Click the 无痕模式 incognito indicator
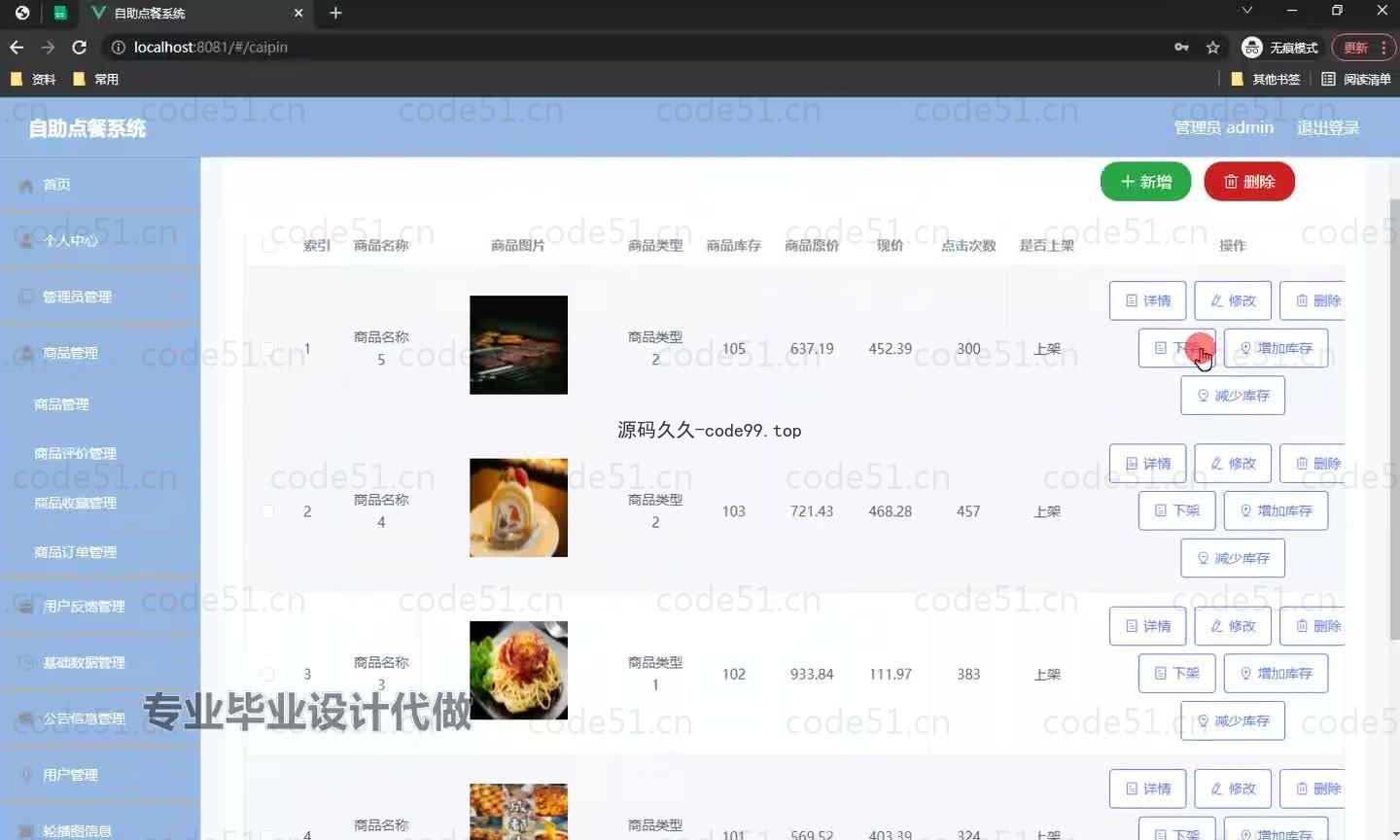Viewport: 1400px width, 840px height. point(1280,47)
